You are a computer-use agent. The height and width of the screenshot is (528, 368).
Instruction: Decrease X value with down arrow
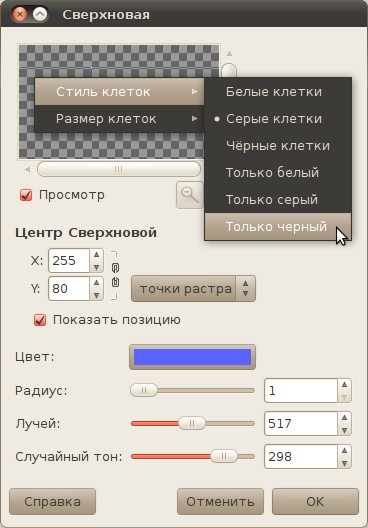[97, 267]
